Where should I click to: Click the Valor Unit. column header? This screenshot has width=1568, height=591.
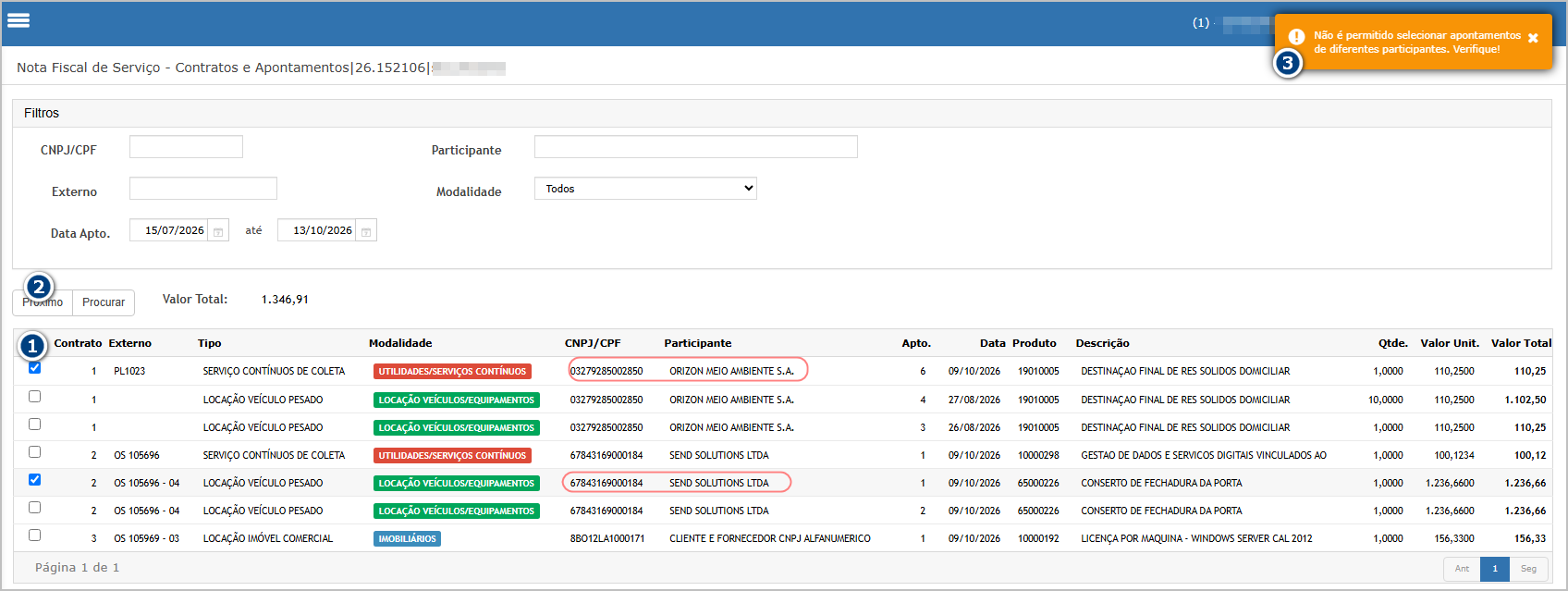(1450, 343)
